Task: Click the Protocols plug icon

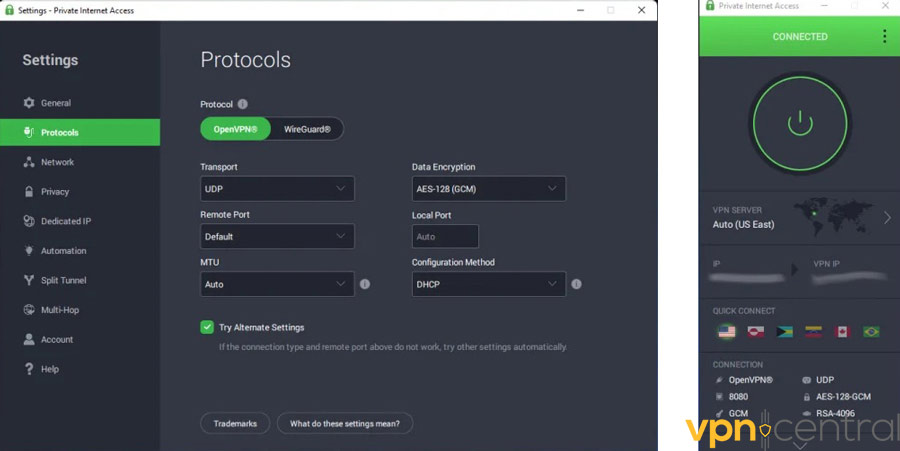Action: click(29, 133)
